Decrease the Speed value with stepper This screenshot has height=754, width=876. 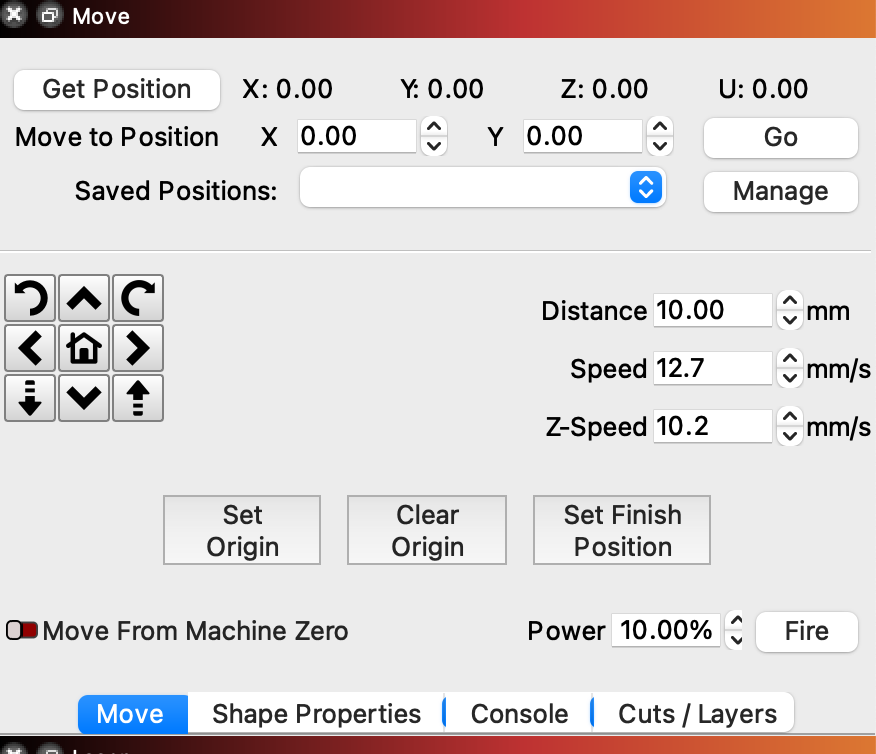[x=790, y=377]
